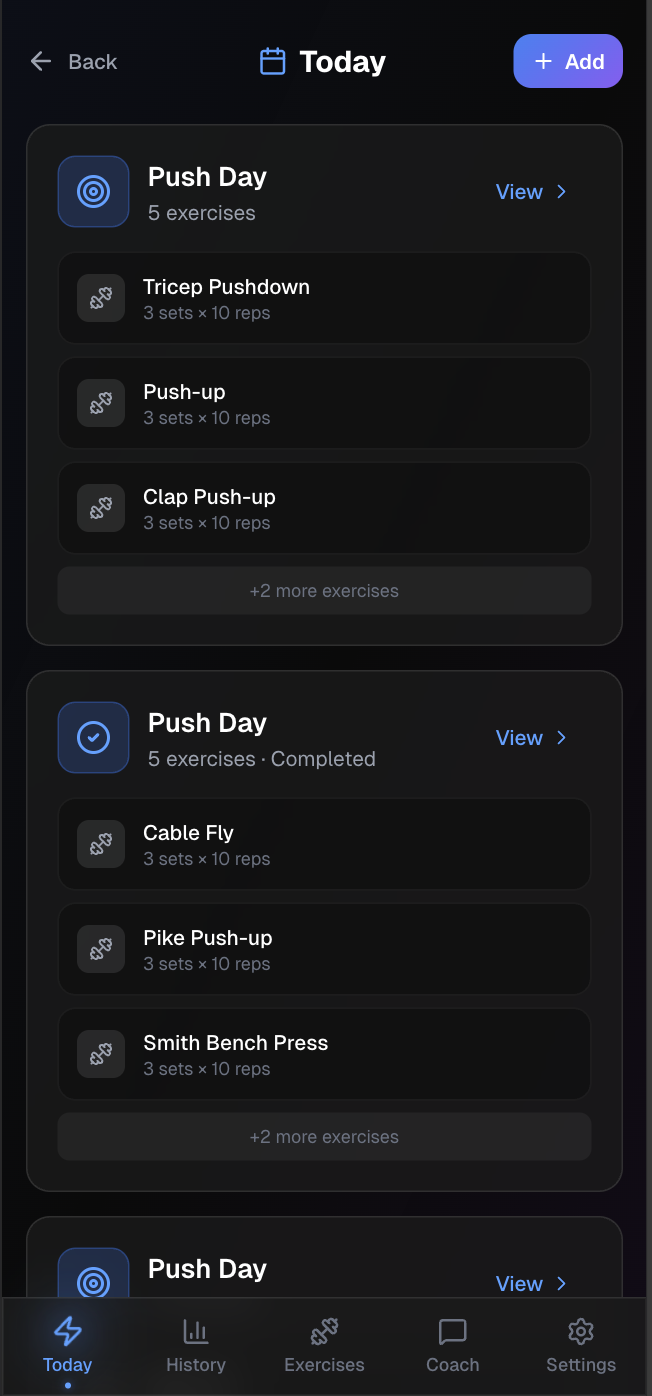The height and width of the screenshot is (1396, 652).
Task: Click the dumbbell icon next to Cable Fly
Action: (101, 844)
